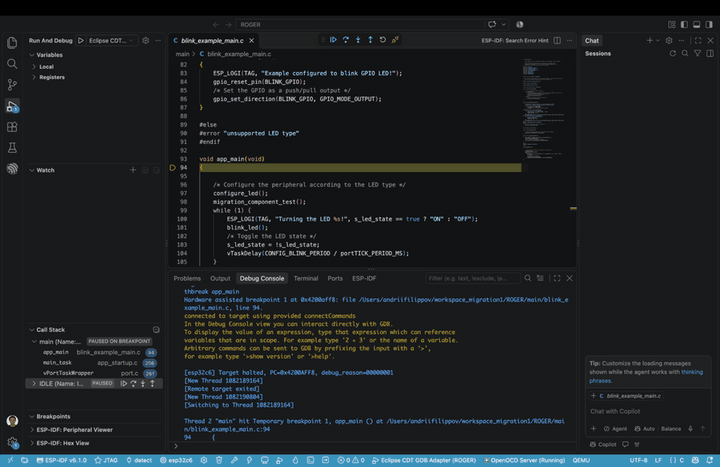Split the editor right

tap(557, 40)
